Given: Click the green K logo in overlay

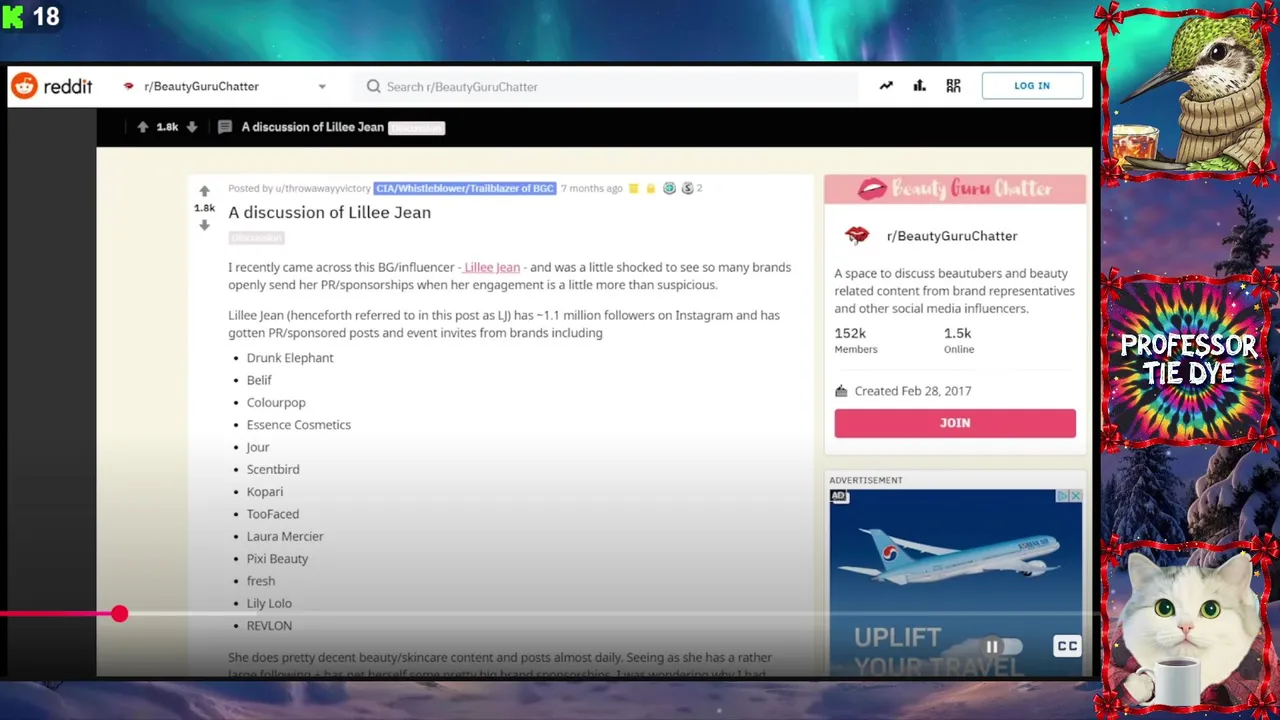Looking at the screenshot, I should click(x=12, y=17).
